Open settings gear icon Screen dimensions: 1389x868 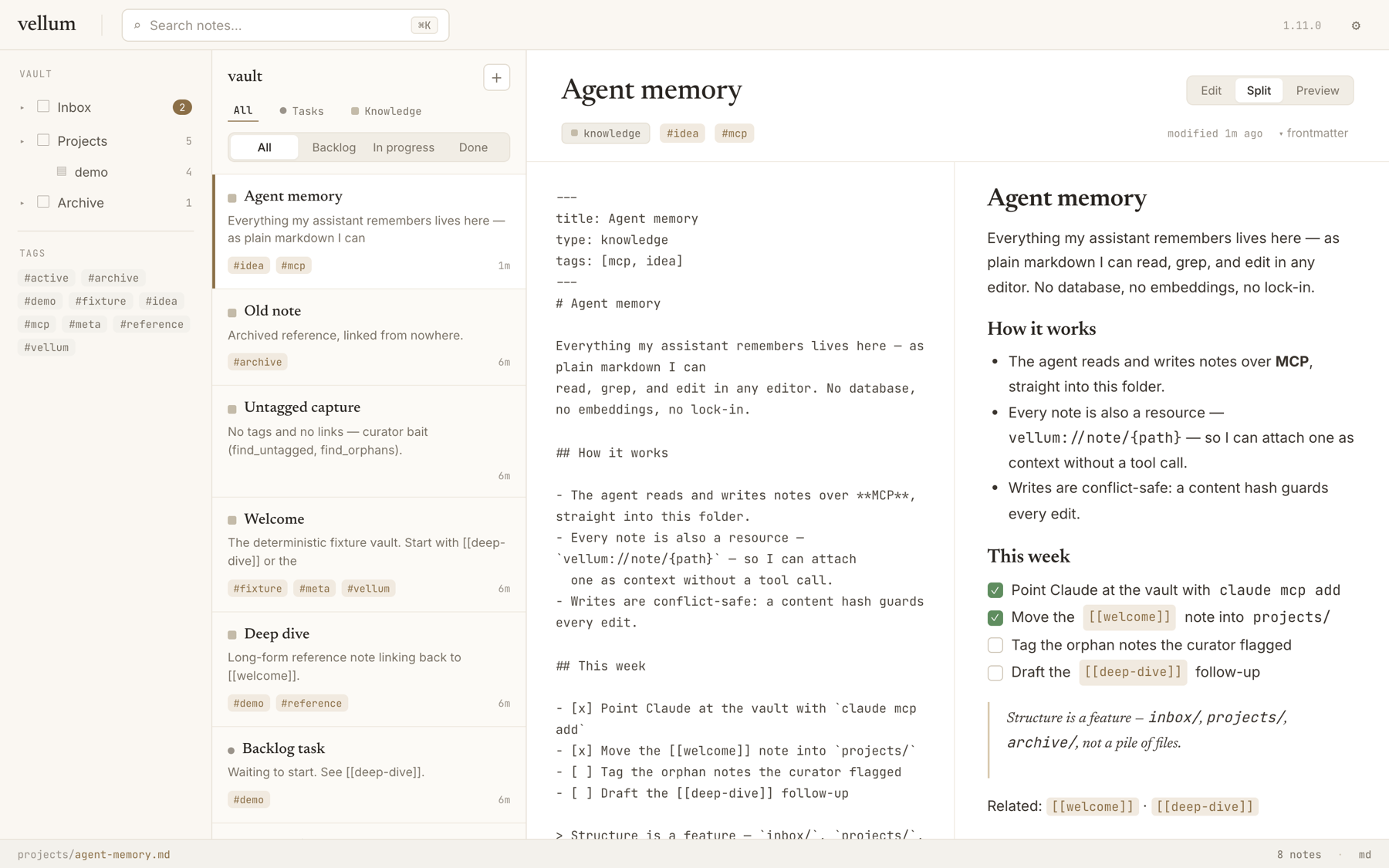click(1356, 25)
